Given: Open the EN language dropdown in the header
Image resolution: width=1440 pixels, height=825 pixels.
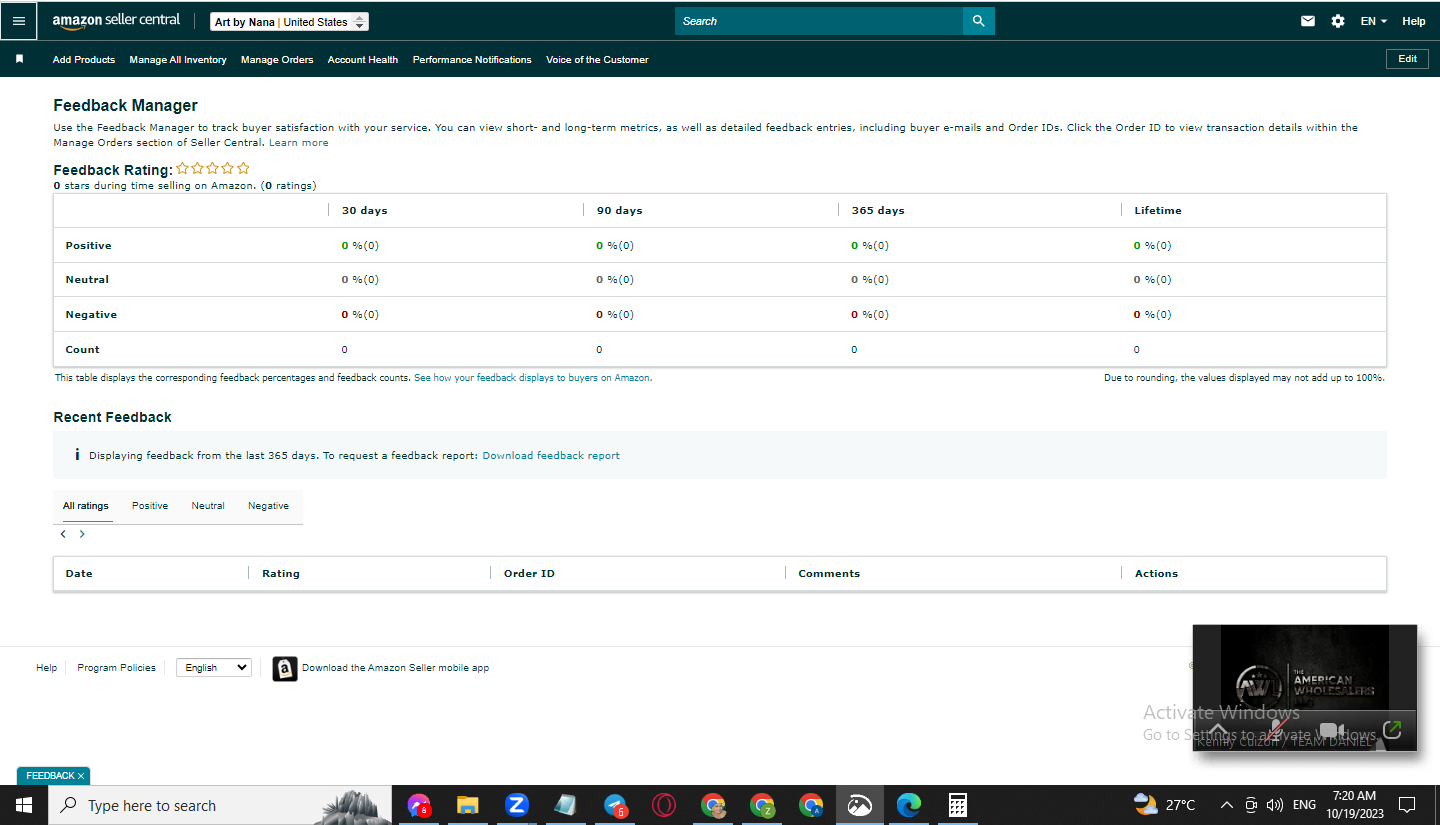Looking at the screenshot, I should point(1374,21).
